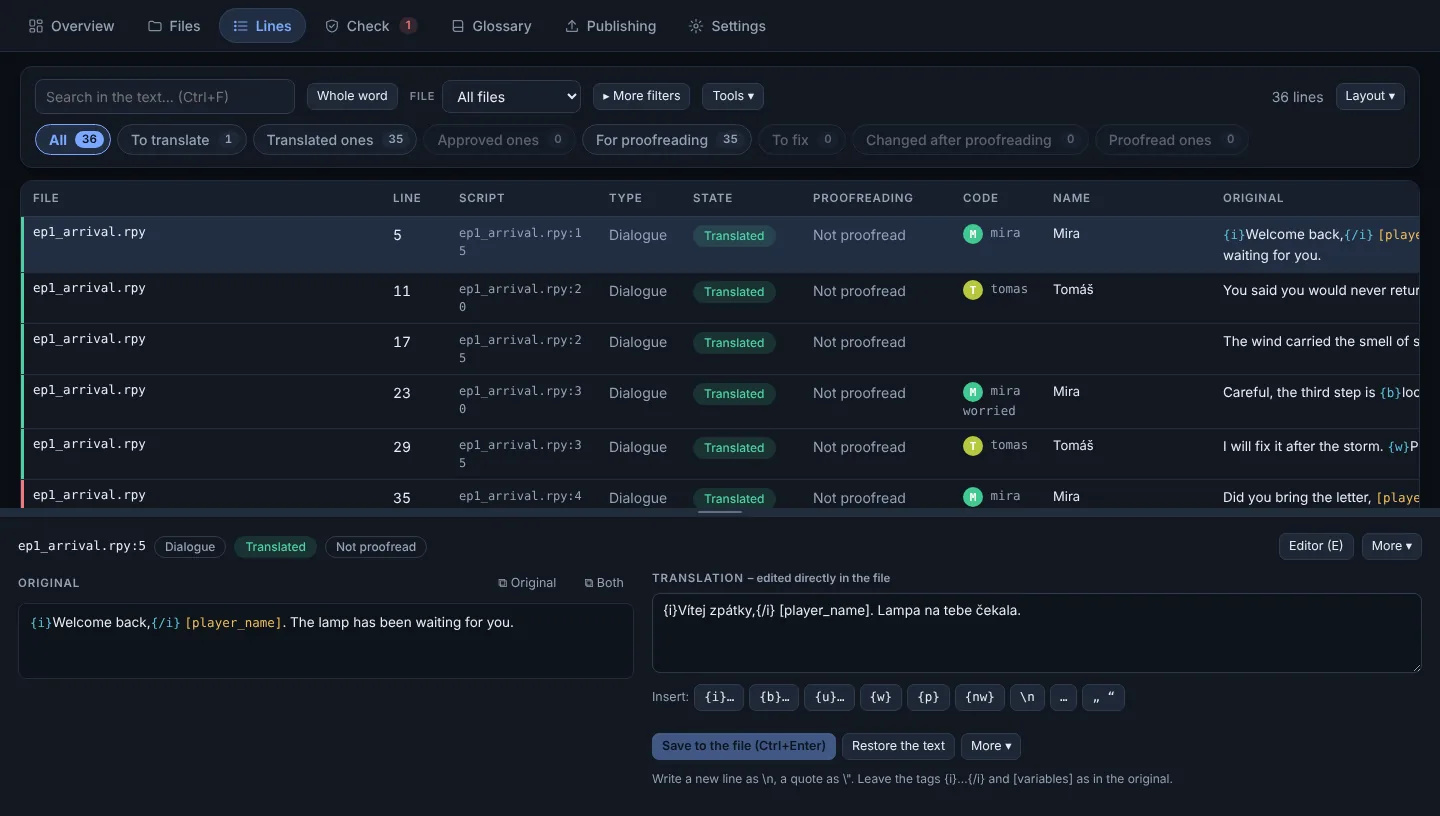Insert the \n newline code
This screenshot has width=1440, height=816.
pos(1028,697)
